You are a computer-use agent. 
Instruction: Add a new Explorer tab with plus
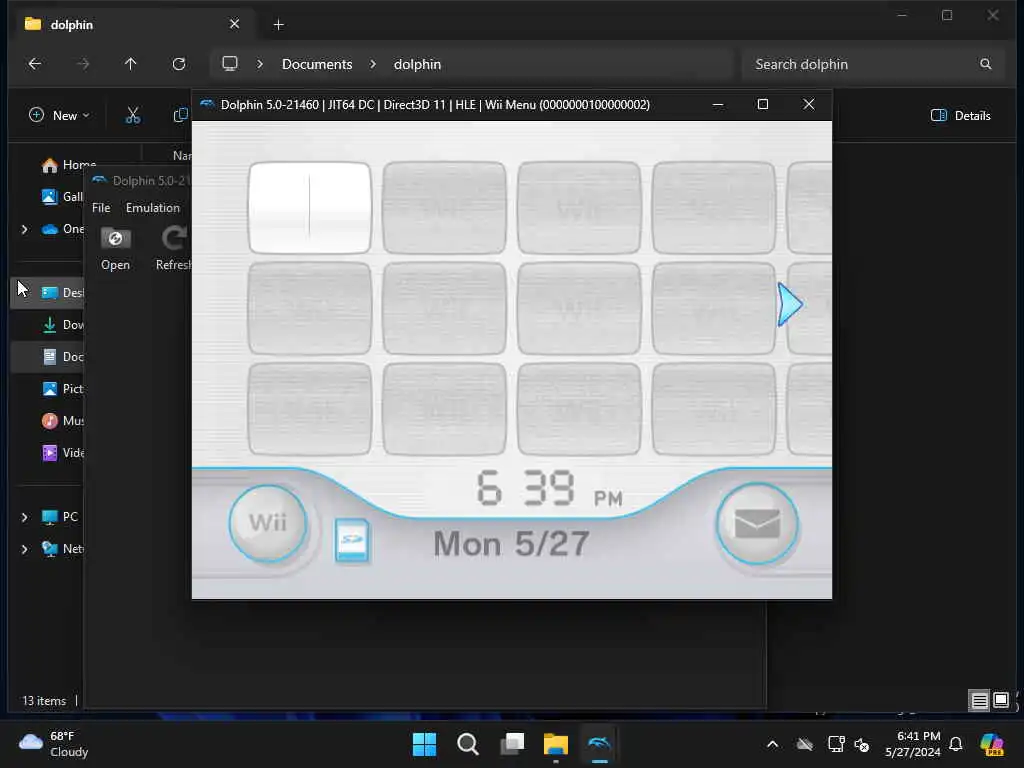click(278, 25)
